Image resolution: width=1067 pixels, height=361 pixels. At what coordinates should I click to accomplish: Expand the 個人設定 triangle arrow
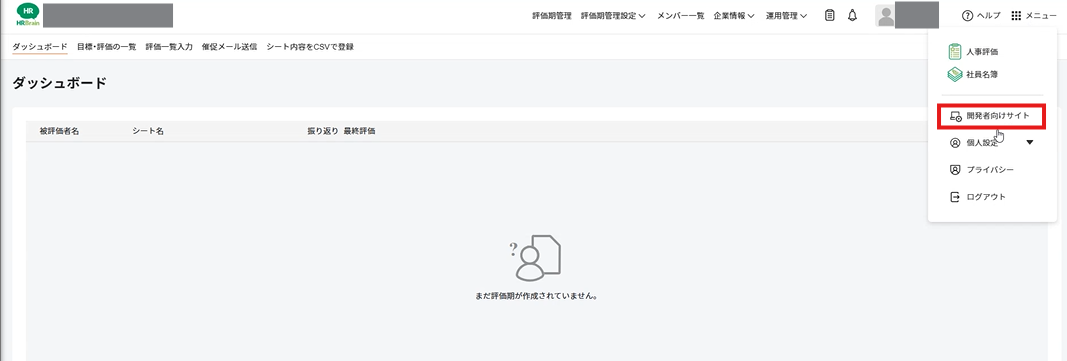[x=1030, y=143]
